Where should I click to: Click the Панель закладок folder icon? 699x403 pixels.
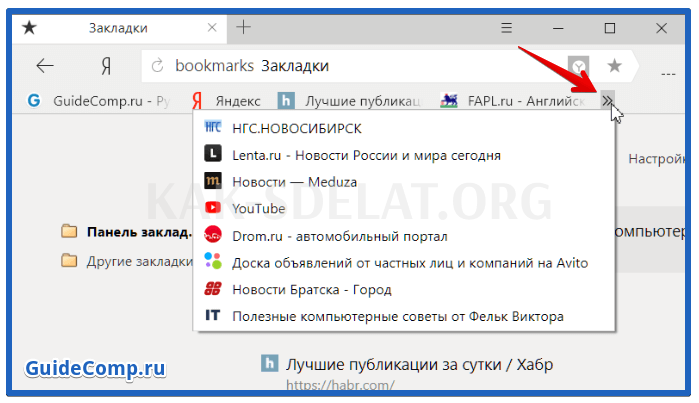click(69, 231)
